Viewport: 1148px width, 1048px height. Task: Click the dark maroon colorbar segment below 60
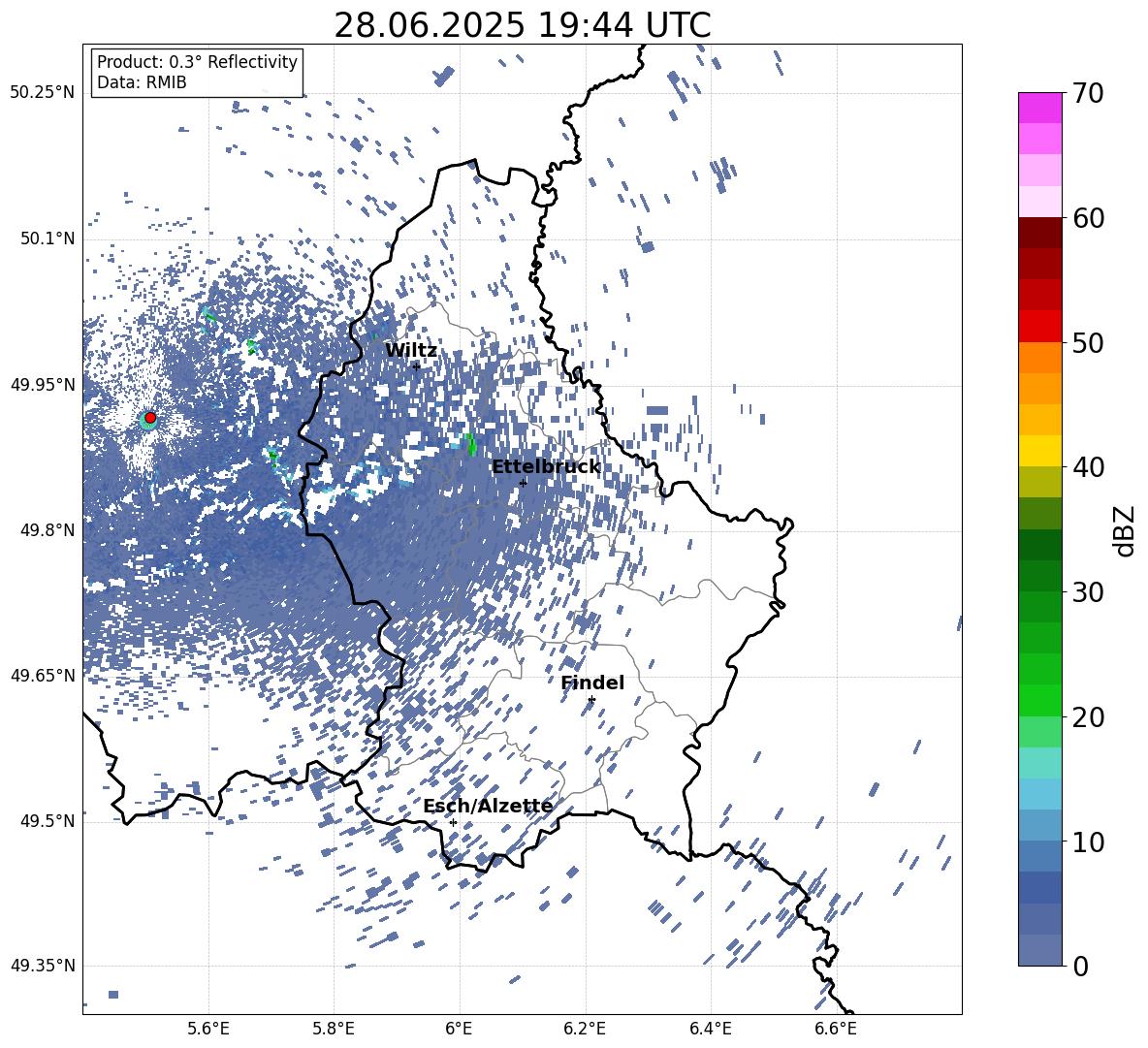[x=1039, y=233]
